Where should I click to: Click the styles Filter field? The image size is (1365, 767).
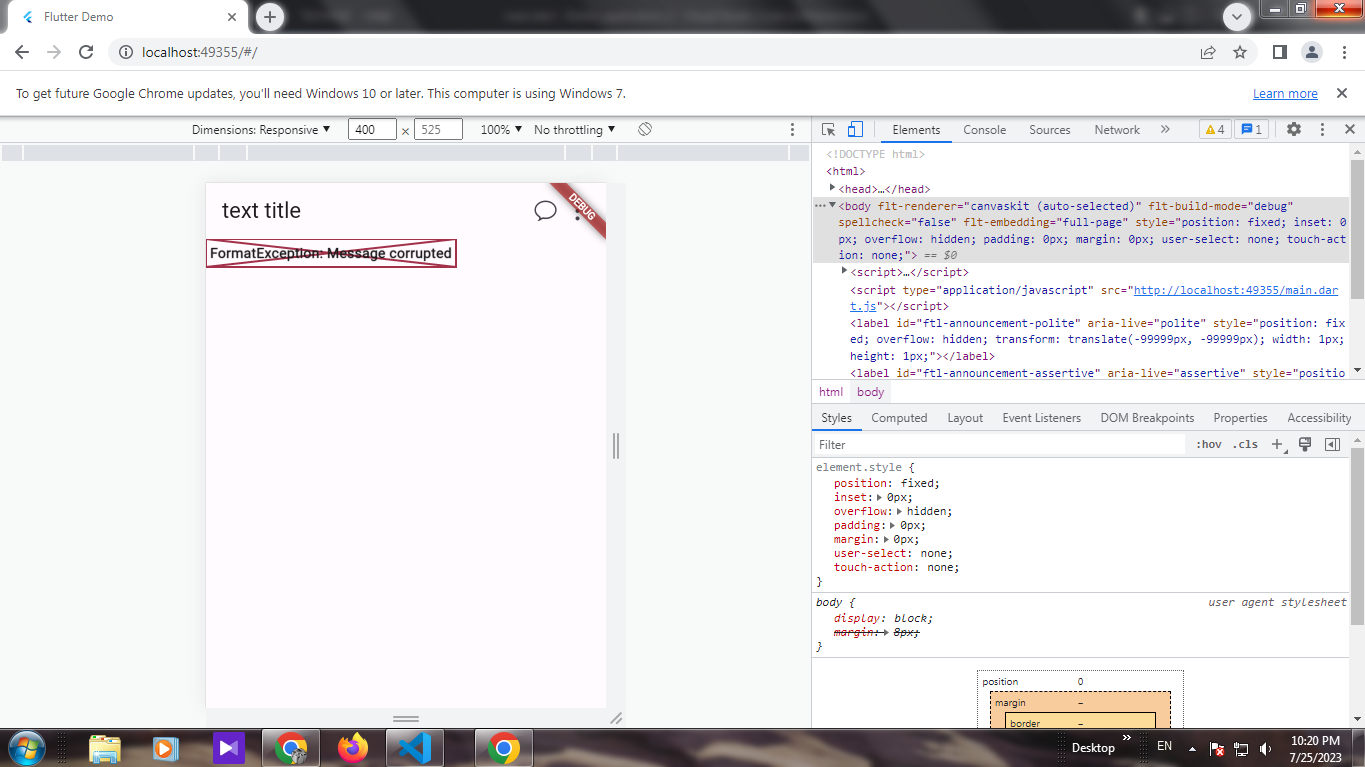[x=1000, y=444]
